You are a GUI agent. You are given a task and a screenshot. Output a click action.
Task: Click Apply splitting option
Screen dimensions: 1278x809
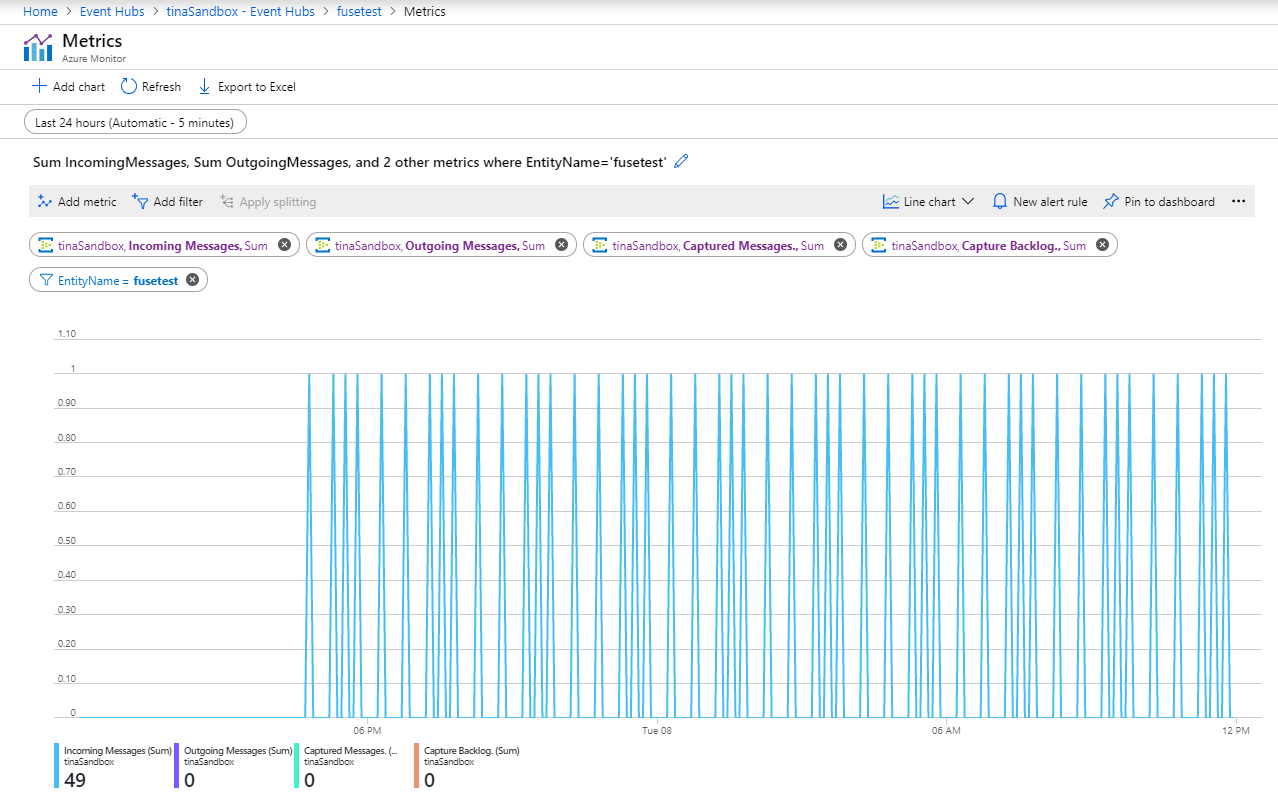pyautogui.click(x=268, y=201)
